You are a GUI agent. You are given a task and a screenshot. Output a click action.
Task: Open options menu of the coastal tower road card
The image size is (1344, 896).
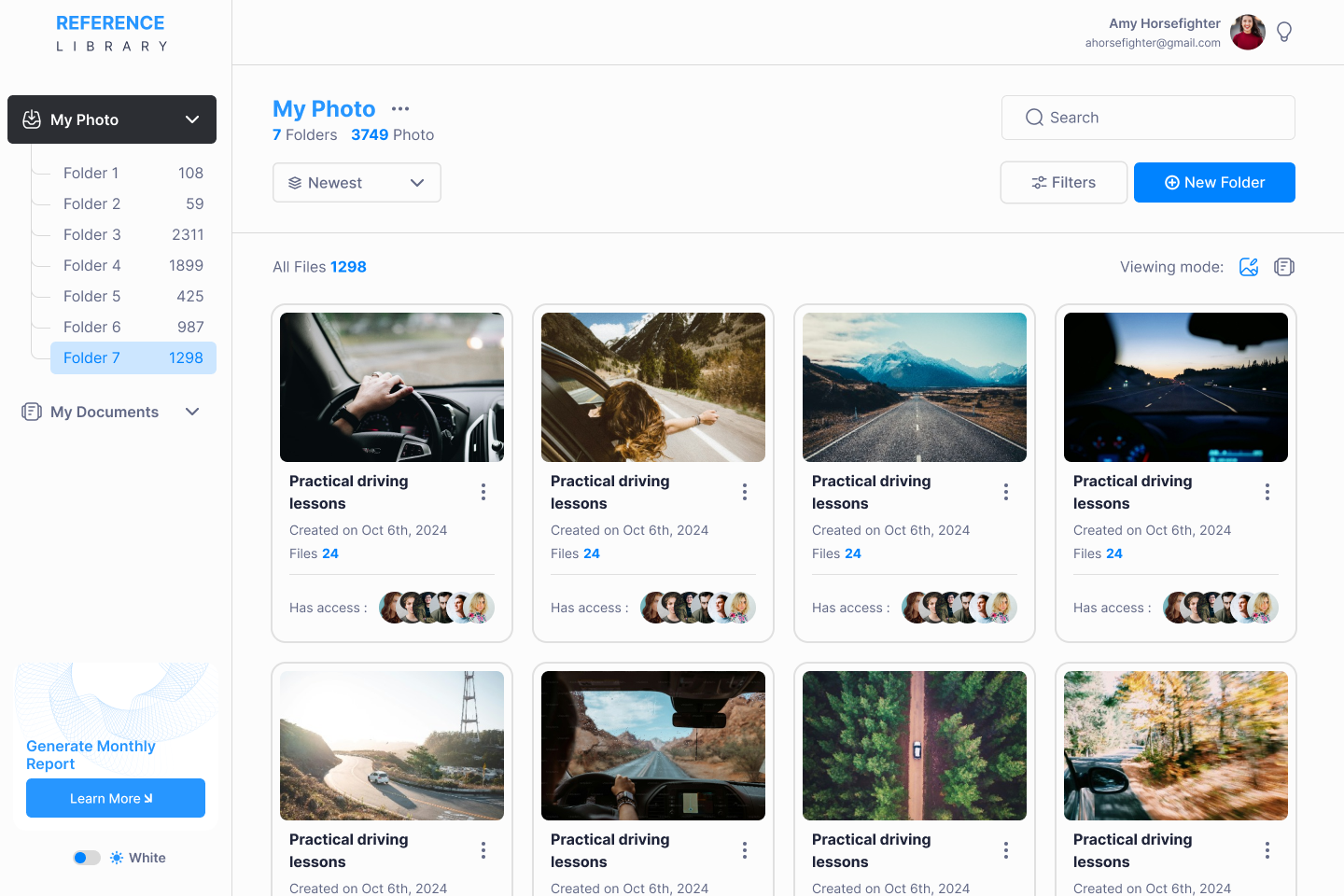[483, 850]
